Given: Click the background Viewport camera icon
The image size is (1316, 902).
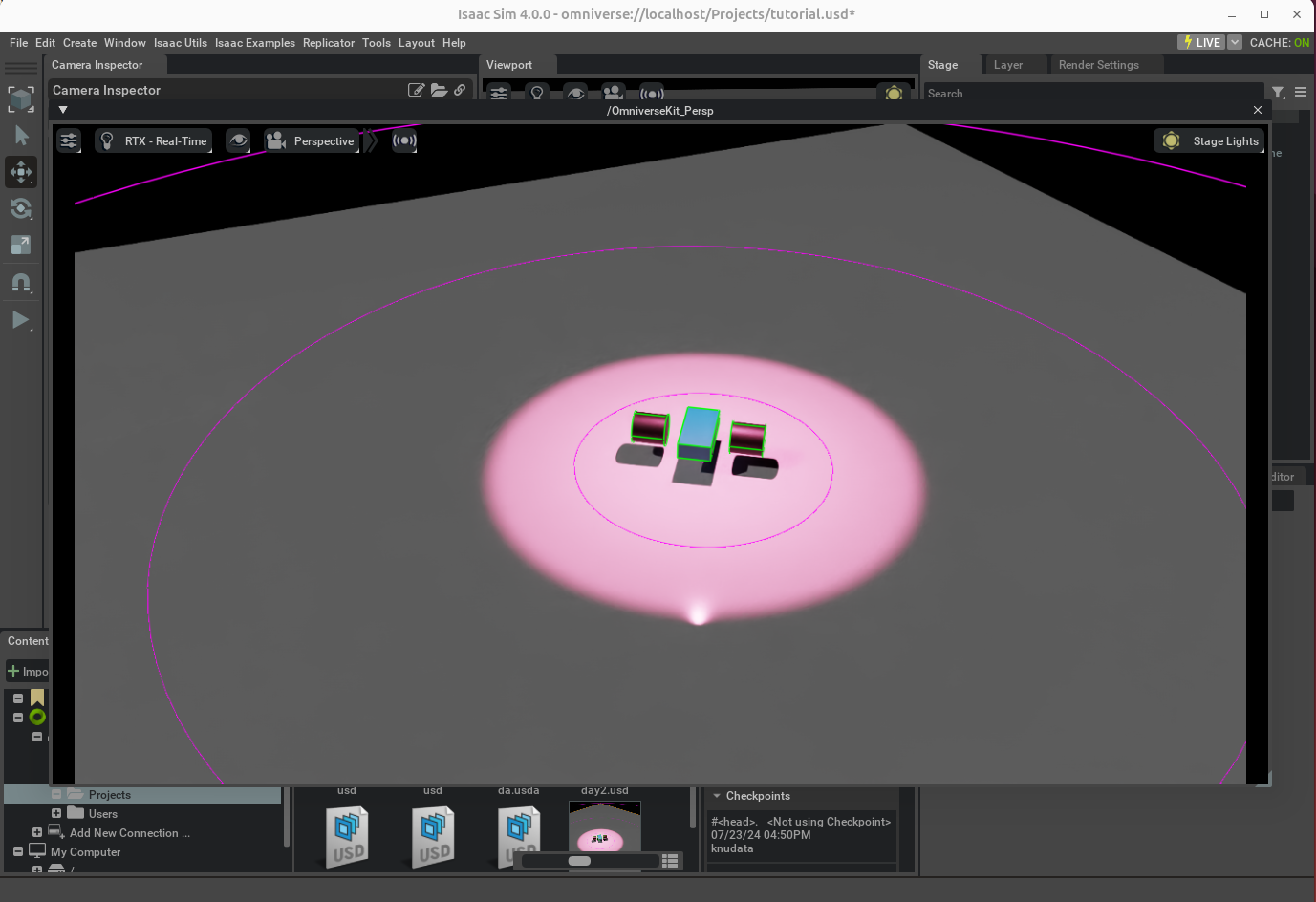Looking at the screenshot, I should pos(614,93).
